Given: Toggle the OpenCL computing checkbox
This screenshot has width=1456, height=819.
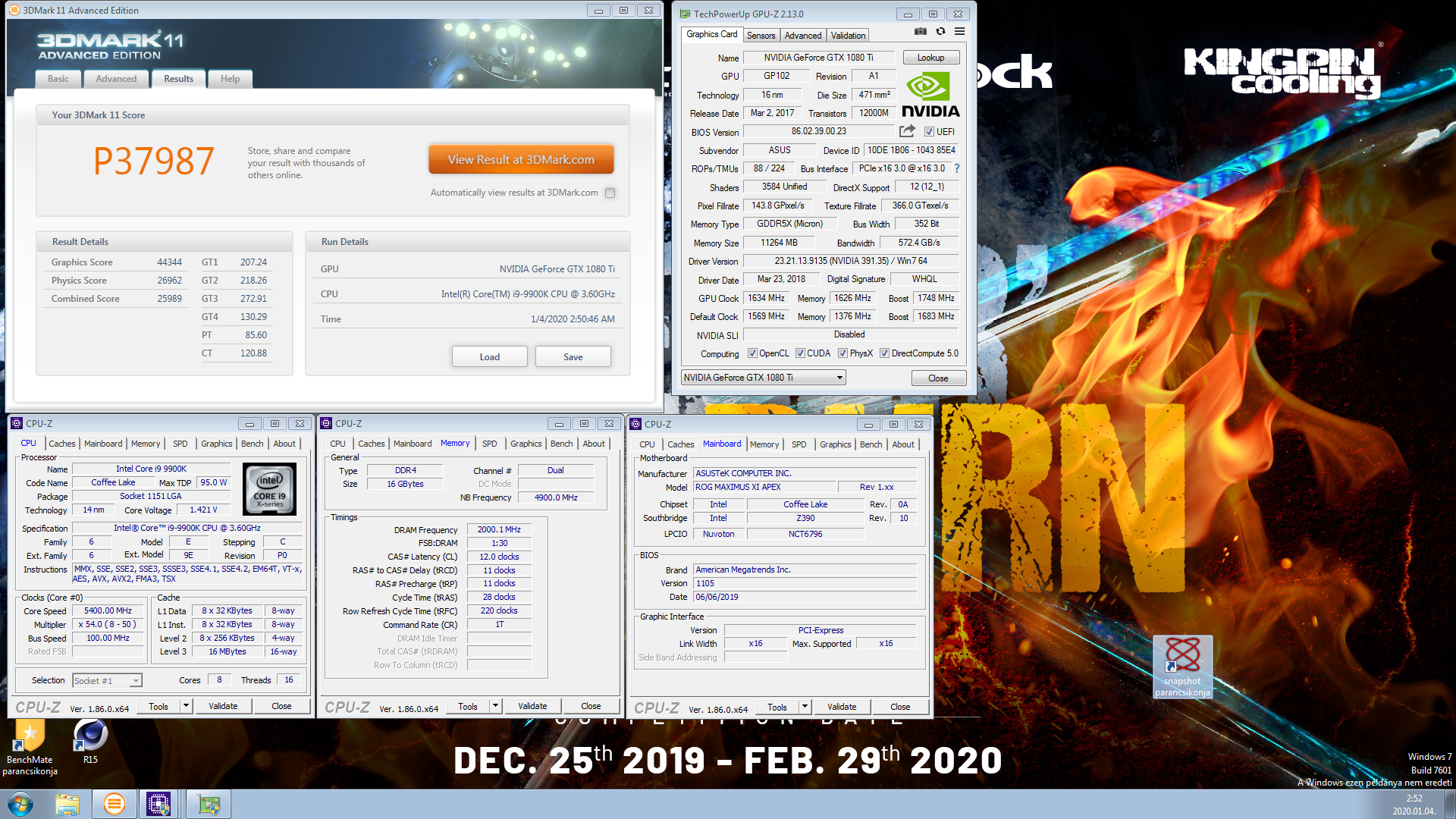Looking at the screenshot, I should (752, 353).
